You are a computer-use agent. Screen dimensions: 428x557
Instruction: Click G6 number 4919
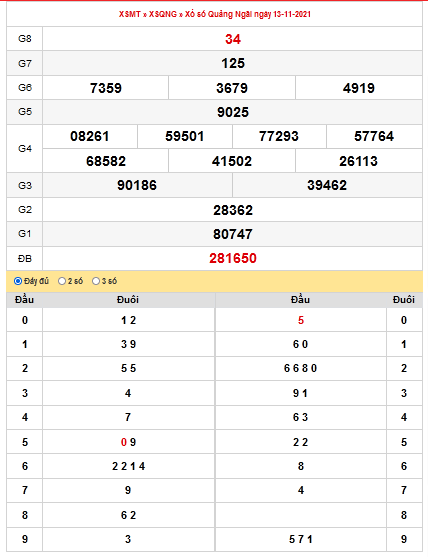tap(358, 88)
